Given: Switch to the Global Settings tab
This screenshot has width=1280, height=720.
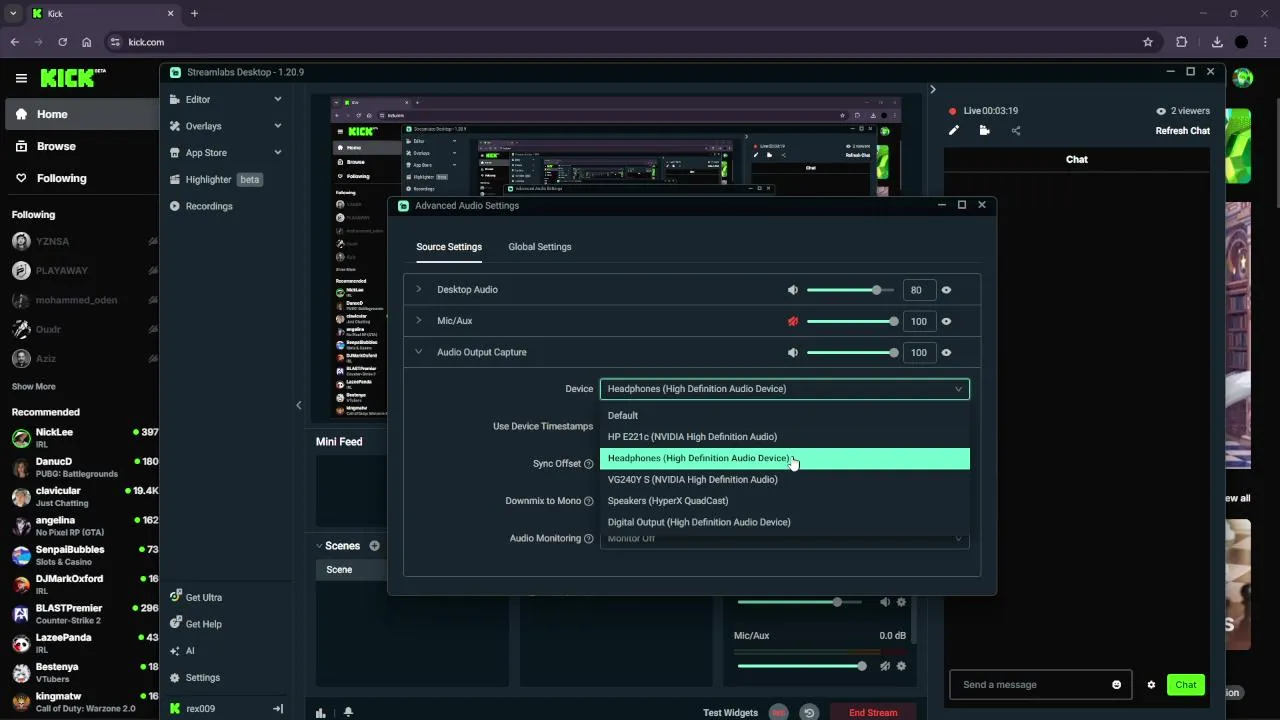Looking at the screenshot, I should pyautogui.click(x=540, y=247).
